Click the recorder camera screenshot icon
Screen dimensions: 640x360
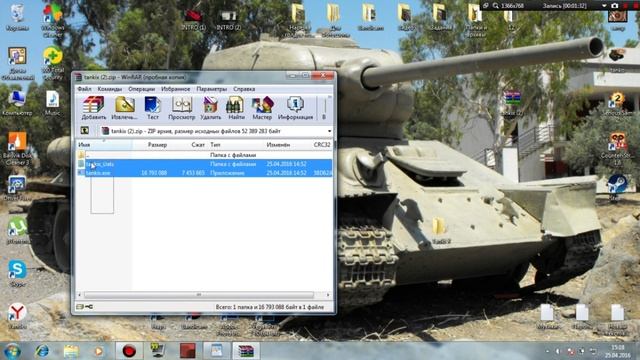[614, 6]
